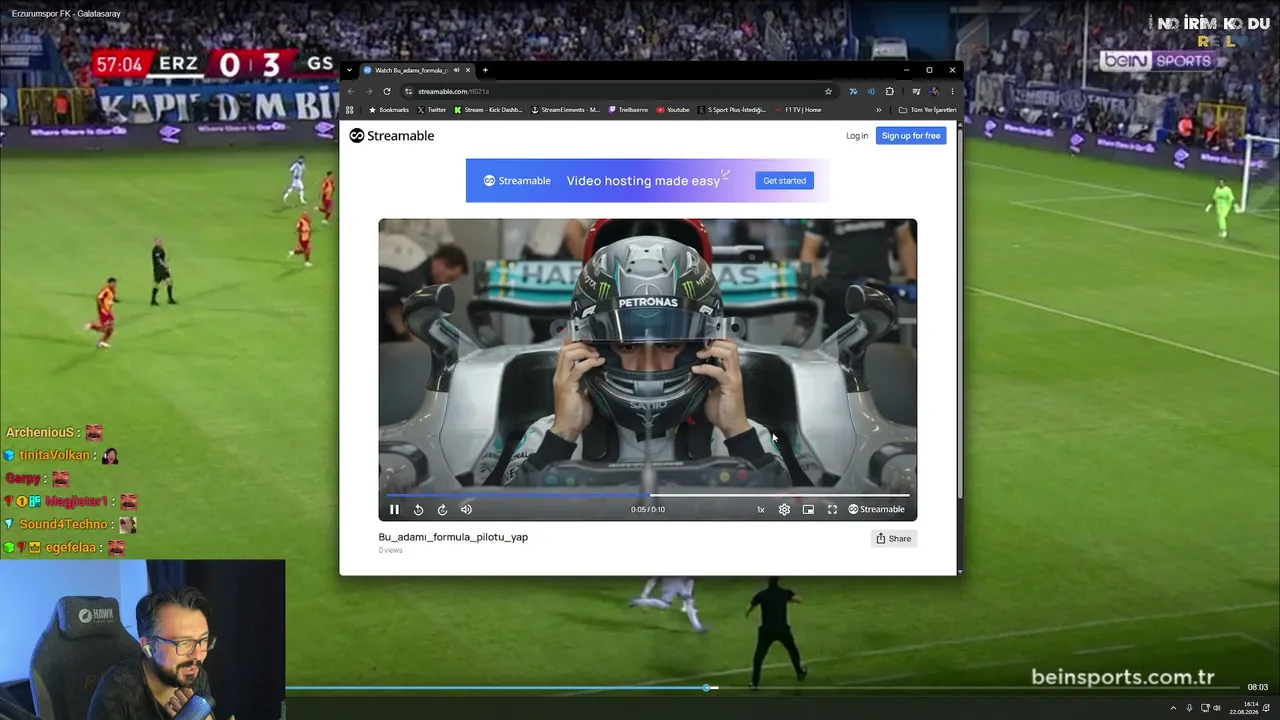Open the browser tab search dropdown
Screen dimensions: 1280x720
click(349, 70)
